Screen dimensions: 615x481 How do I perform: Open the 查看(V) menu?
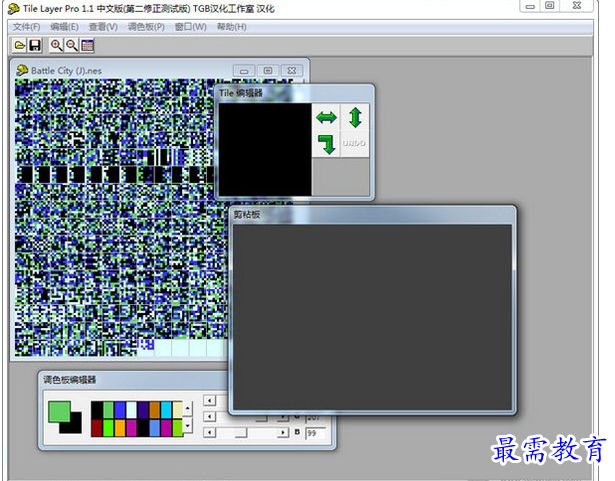pos(103,27)
